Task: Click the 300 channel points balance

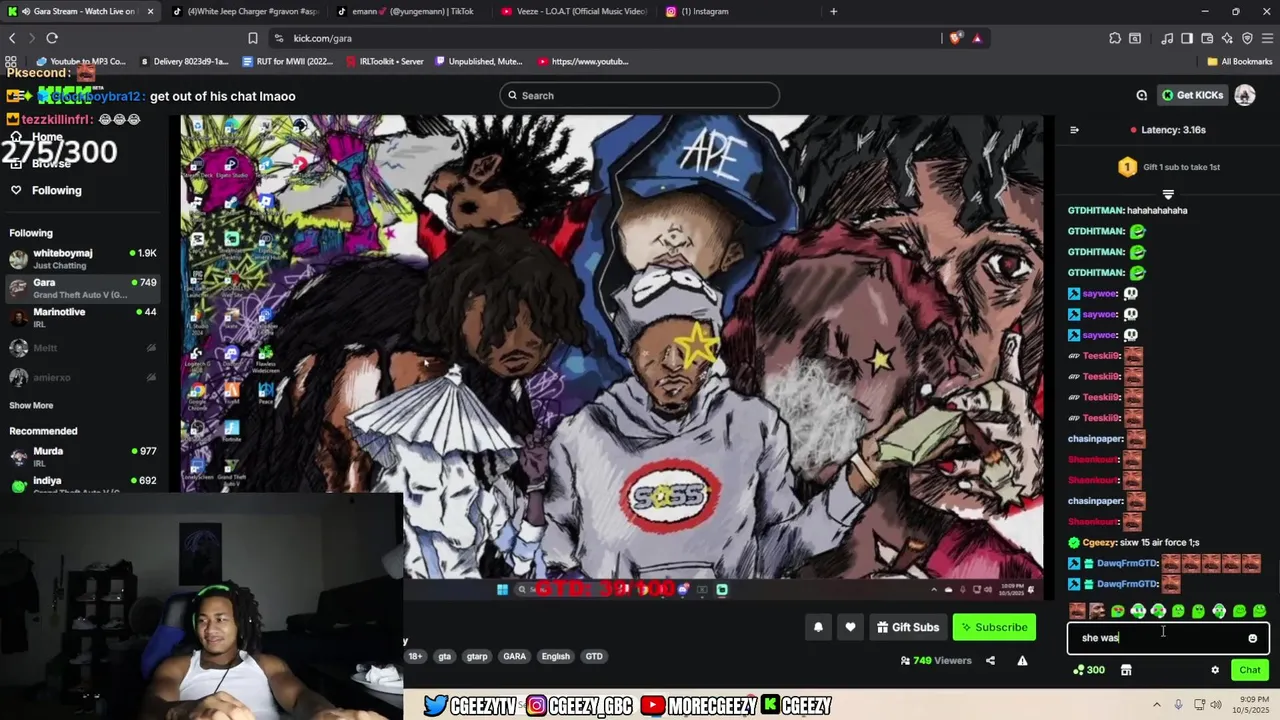Action: tap(1088, 670)
